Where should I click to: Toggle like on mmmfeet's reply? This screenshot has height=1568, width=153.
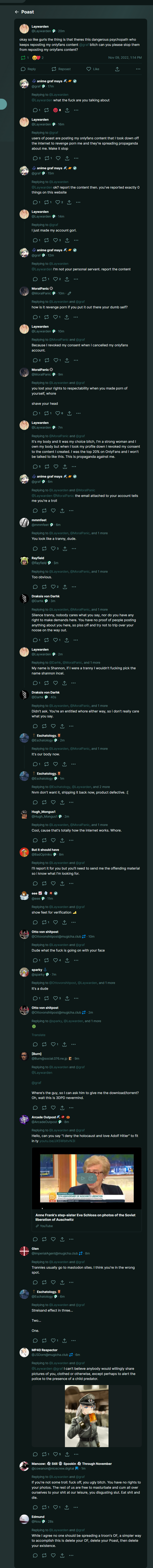click(x=53, y=548)
